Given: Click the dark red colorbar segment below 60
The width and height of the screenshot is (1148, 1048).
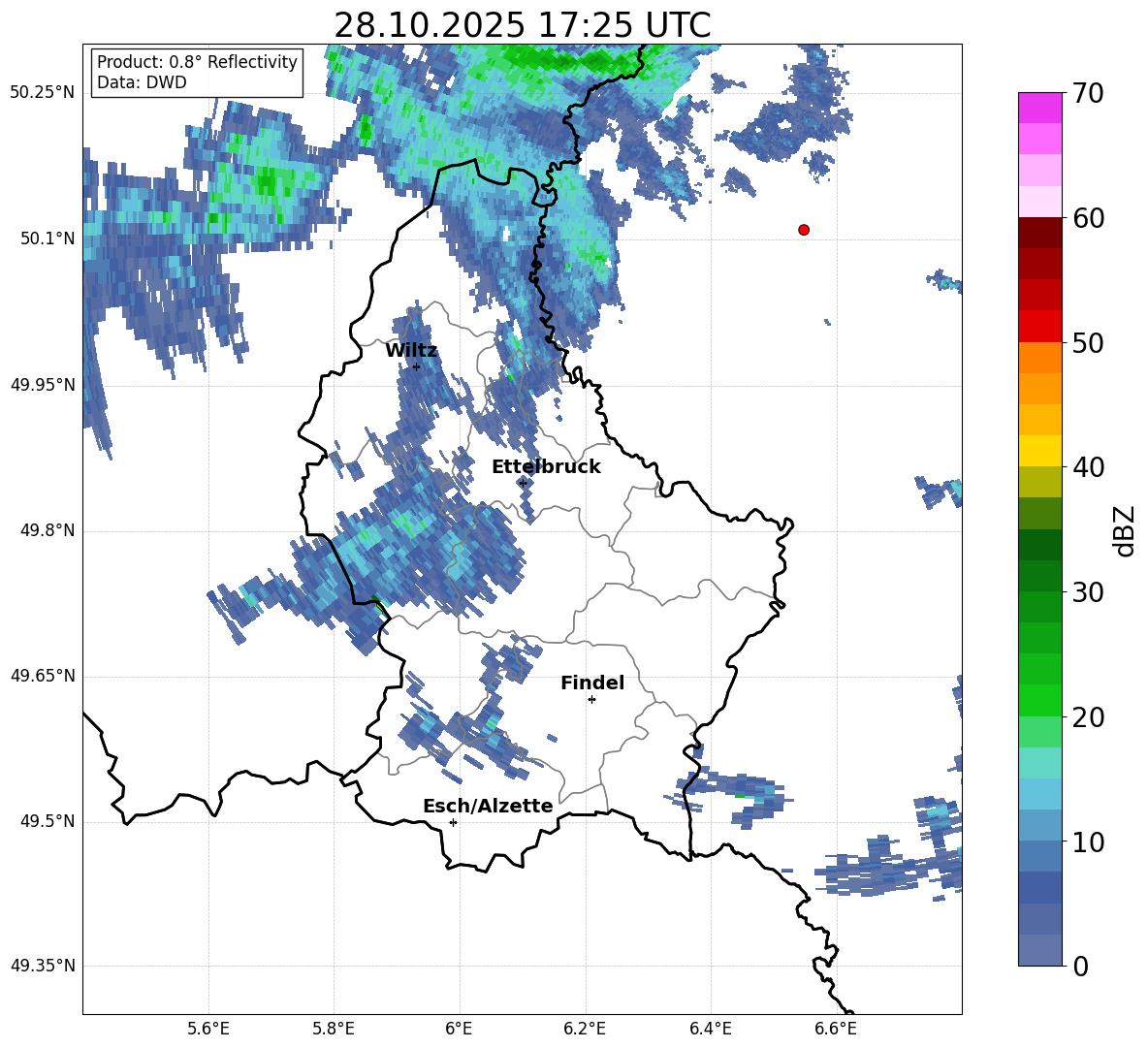Looking at the screenshot, I should (1040, 233).
